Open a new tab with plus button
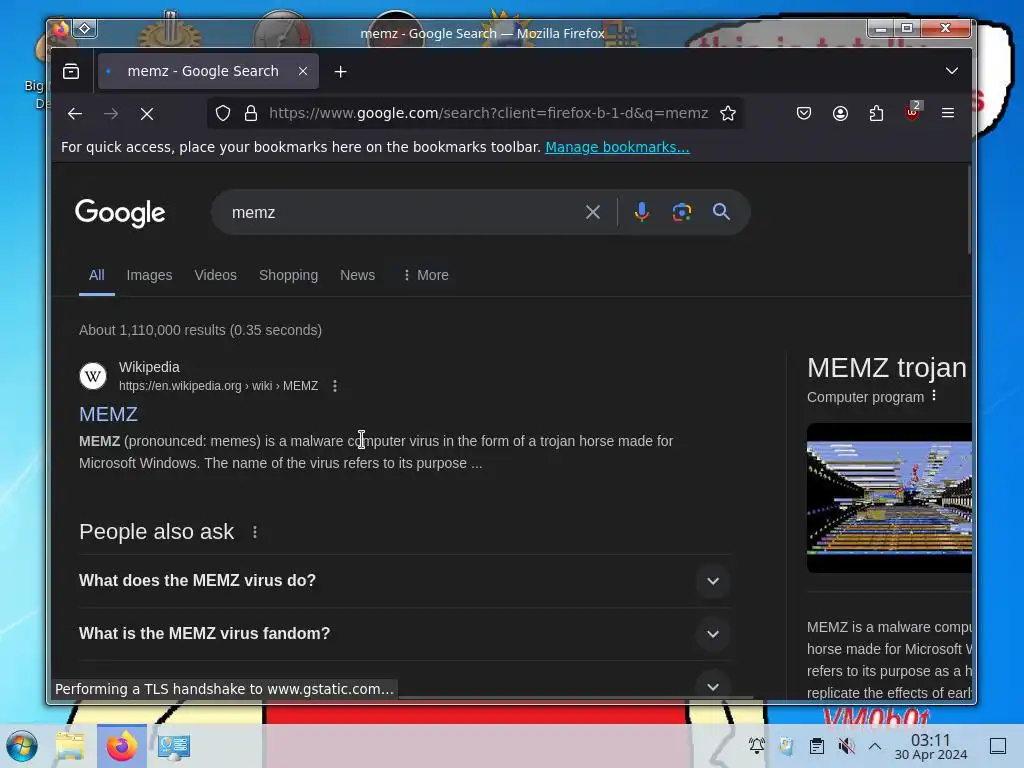 click(x=340, y=72)
